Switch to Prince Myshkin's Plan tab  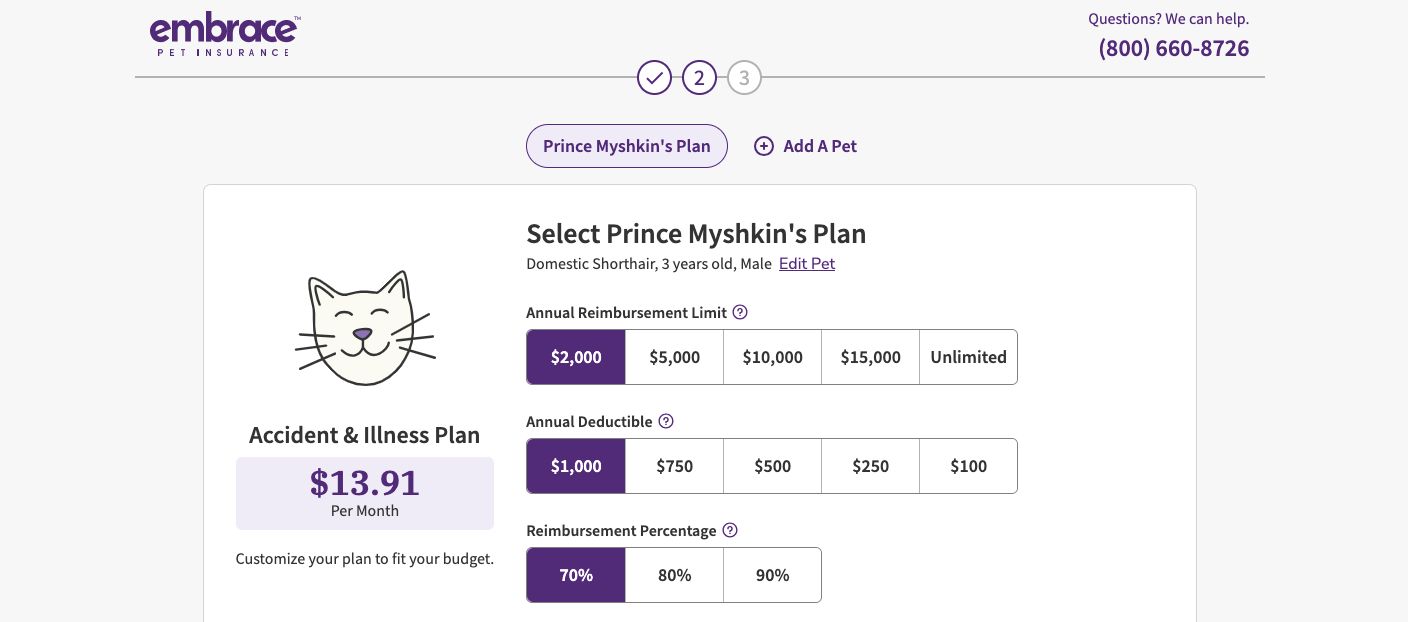coord(627,146)
